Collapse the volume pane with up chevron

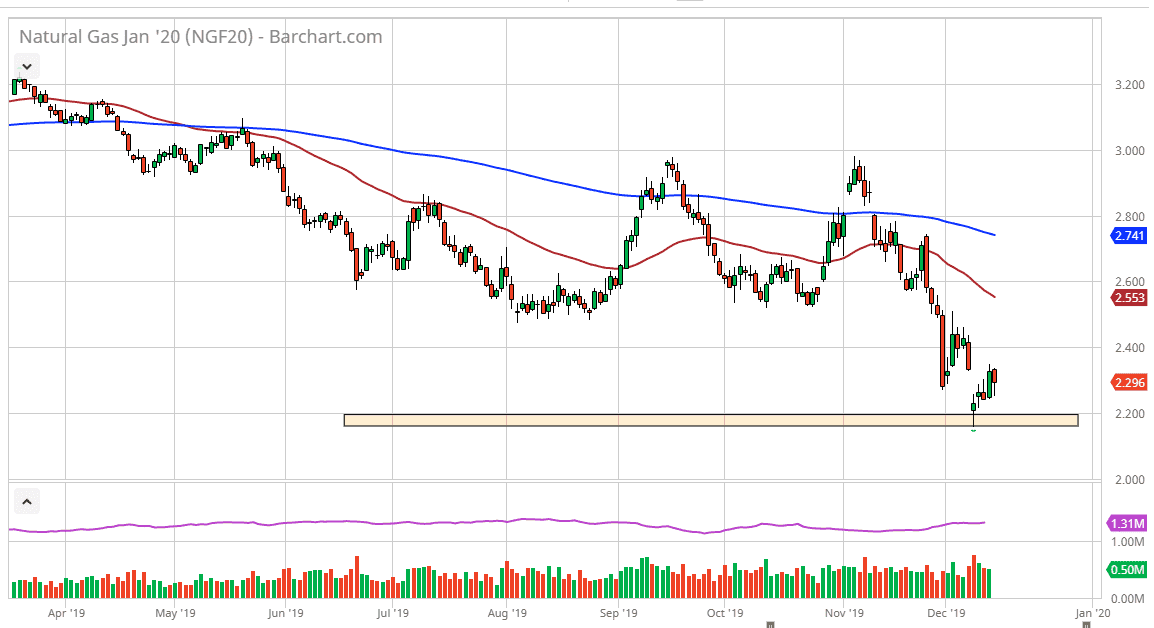(26, 502)
